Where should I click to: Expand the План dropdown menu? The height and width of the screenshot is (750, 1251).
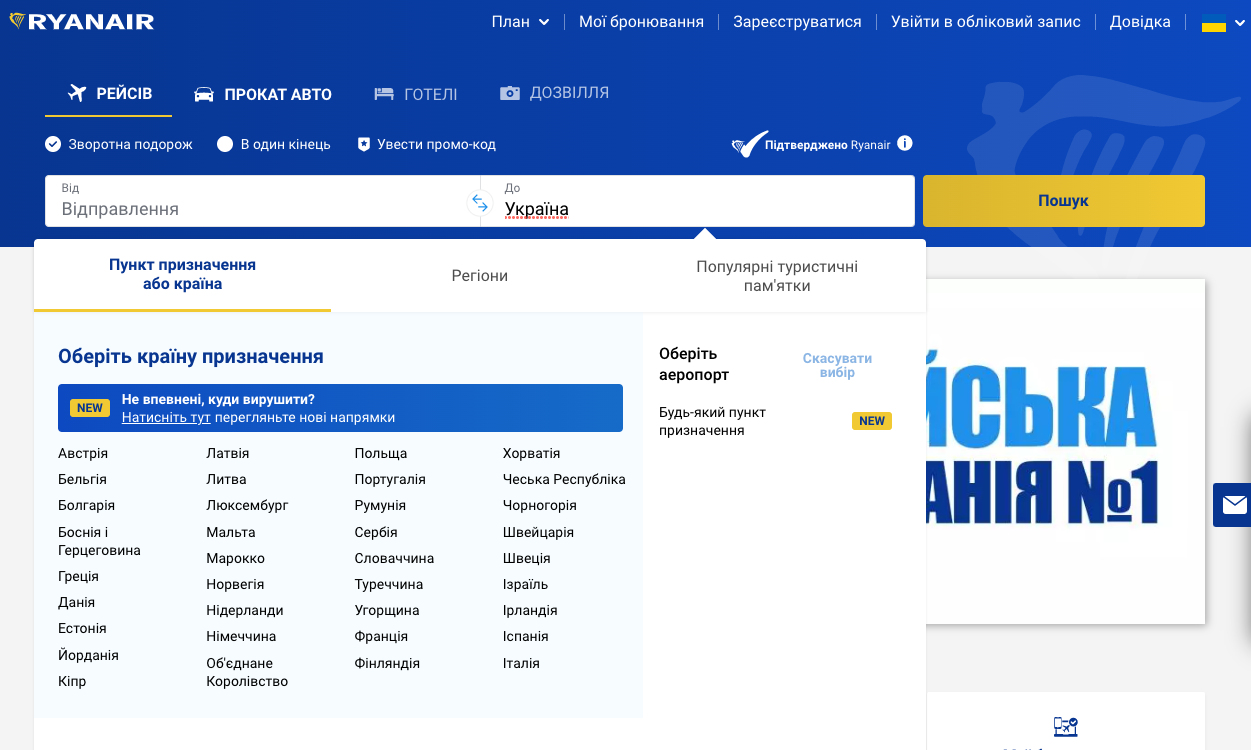click(x=520, y=21)
